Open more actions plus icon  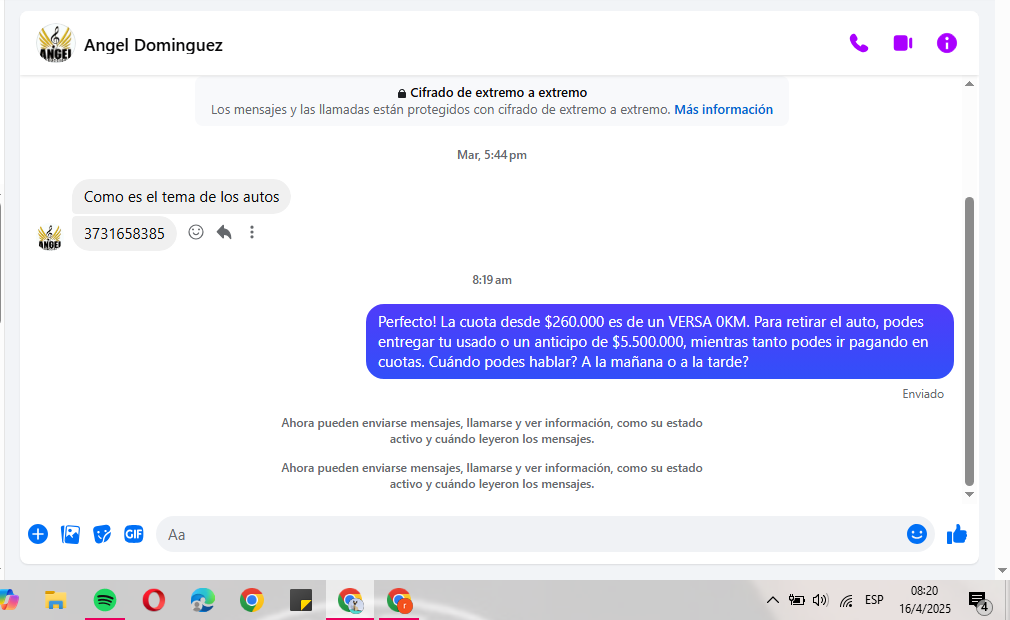[x=38, y=534]
